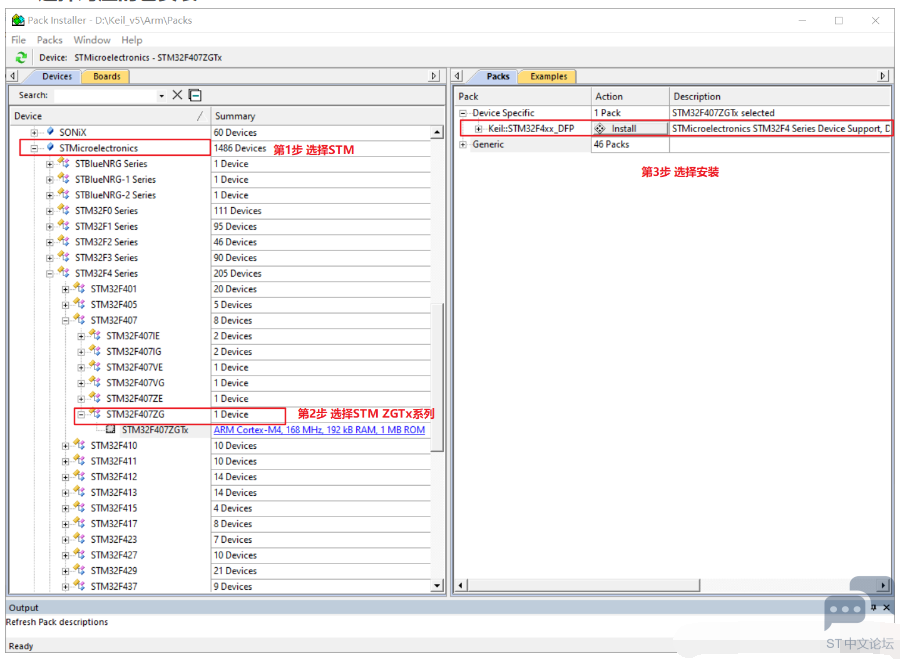The height and width of the screenshot is (659, 903).
Task: Open the Help menu
Action: [131, 40]
